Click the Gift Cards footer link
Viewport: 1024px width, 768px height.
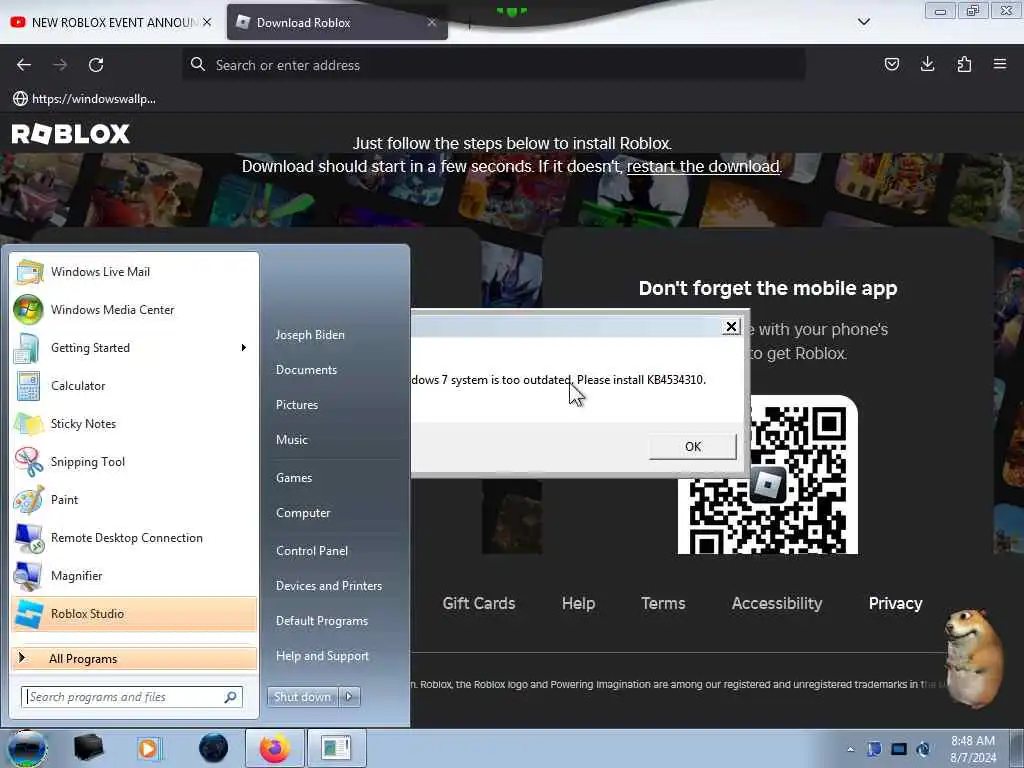click(479, 603)
